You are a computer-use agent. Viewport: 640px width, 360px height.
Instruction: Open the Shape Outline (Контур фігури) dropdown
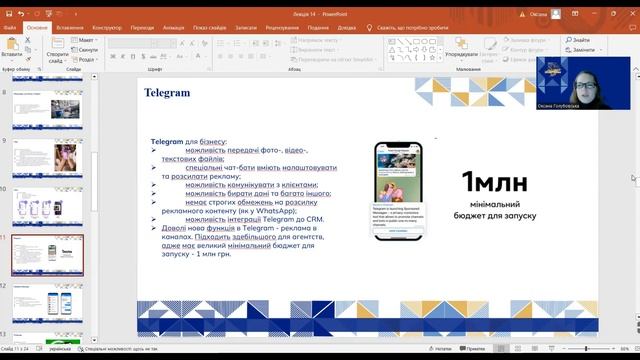tap(526, 50)
